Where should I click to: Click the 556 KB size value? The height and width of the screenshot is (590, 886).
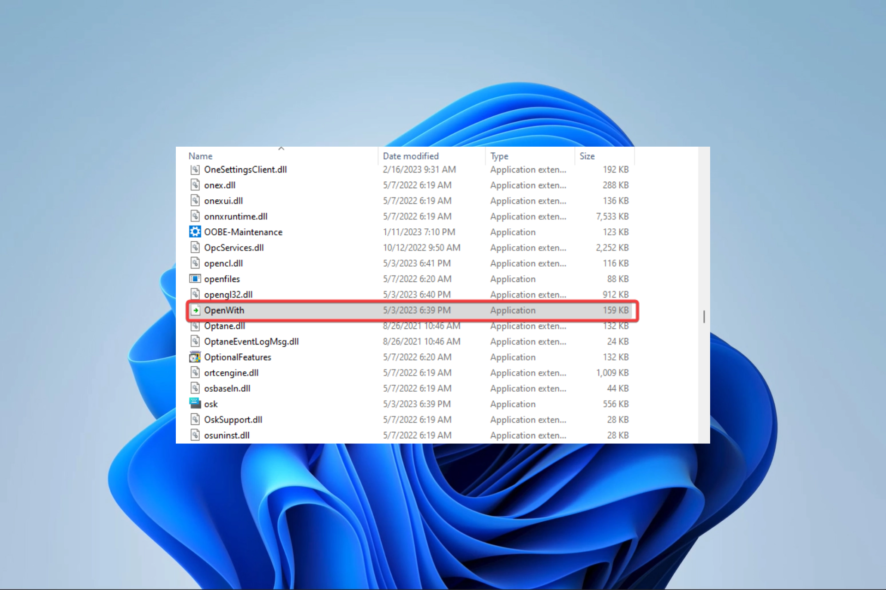616,404
